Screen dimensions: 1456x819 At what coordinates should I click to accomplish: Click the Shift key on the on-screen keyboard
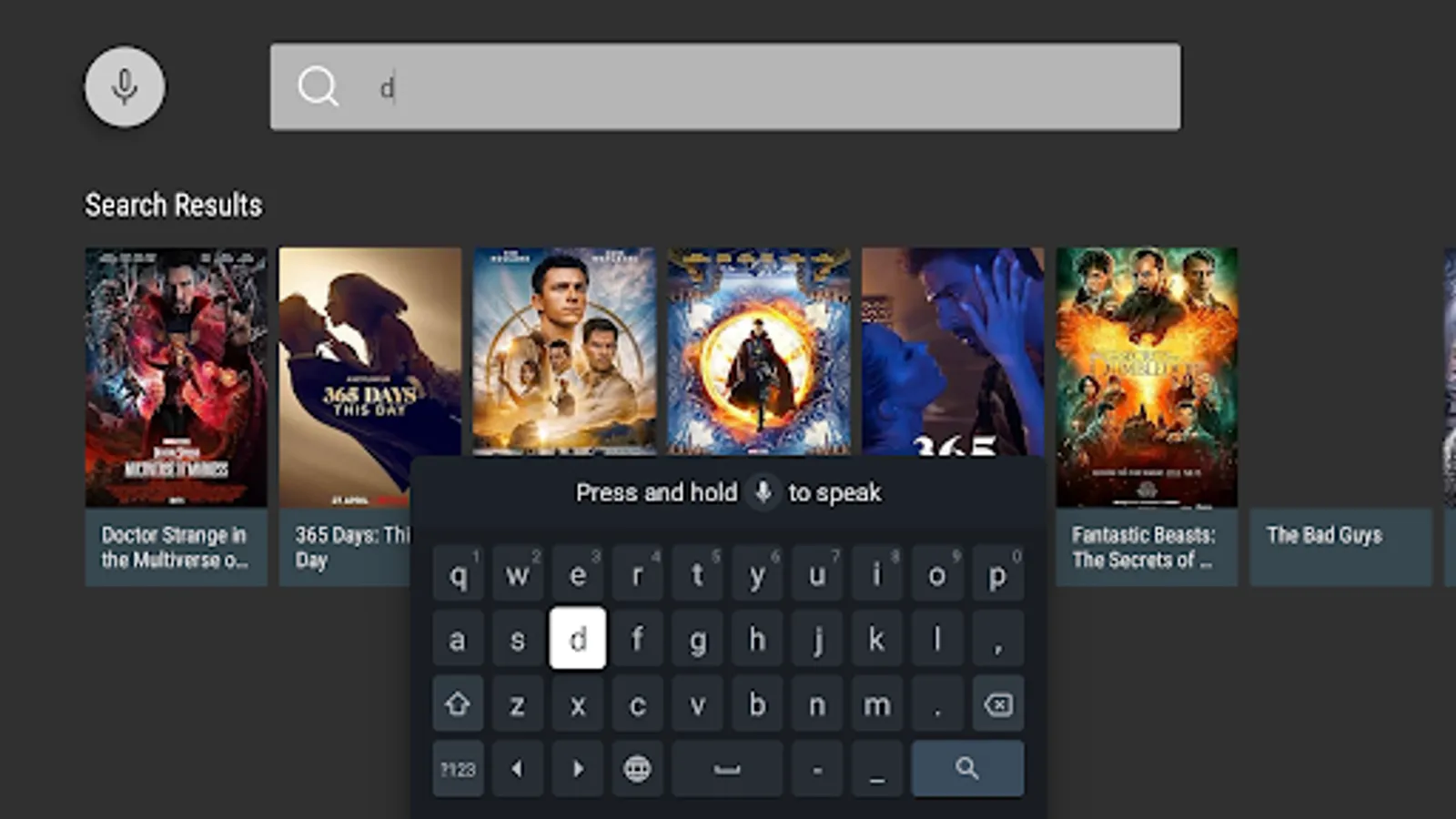[458, 703]
